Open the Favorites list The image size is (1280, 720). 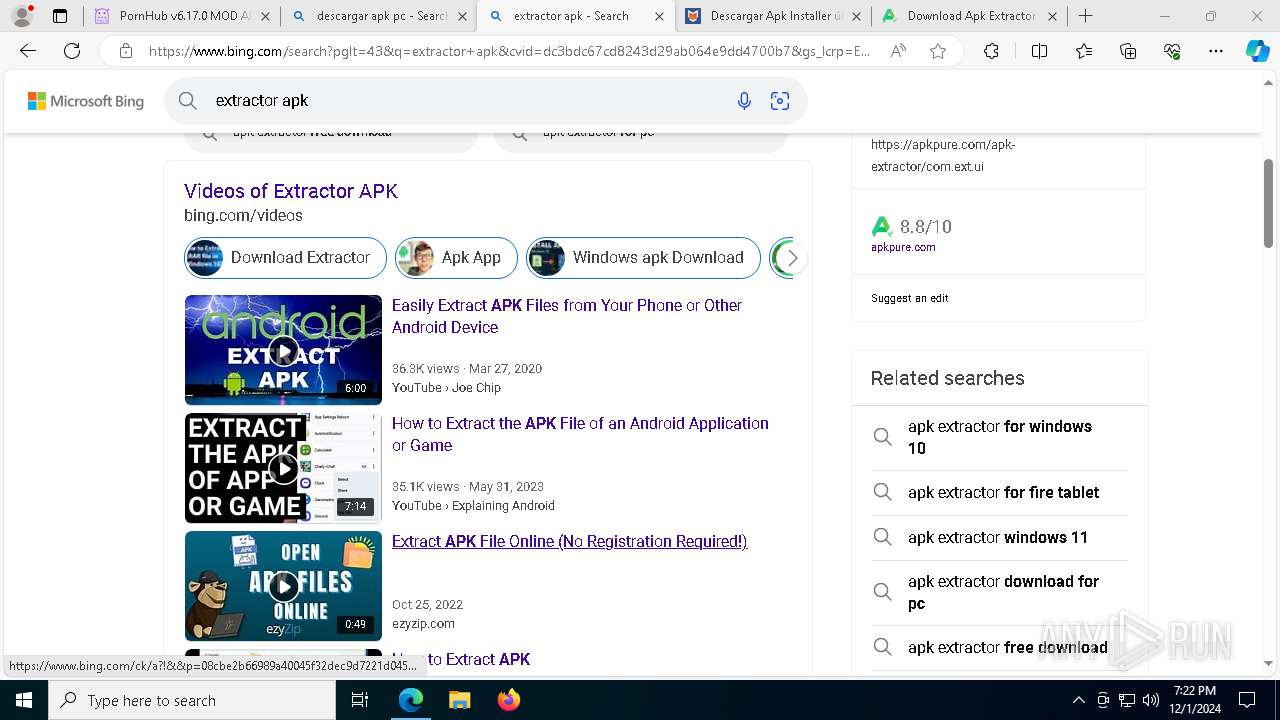coord(1084,51)
